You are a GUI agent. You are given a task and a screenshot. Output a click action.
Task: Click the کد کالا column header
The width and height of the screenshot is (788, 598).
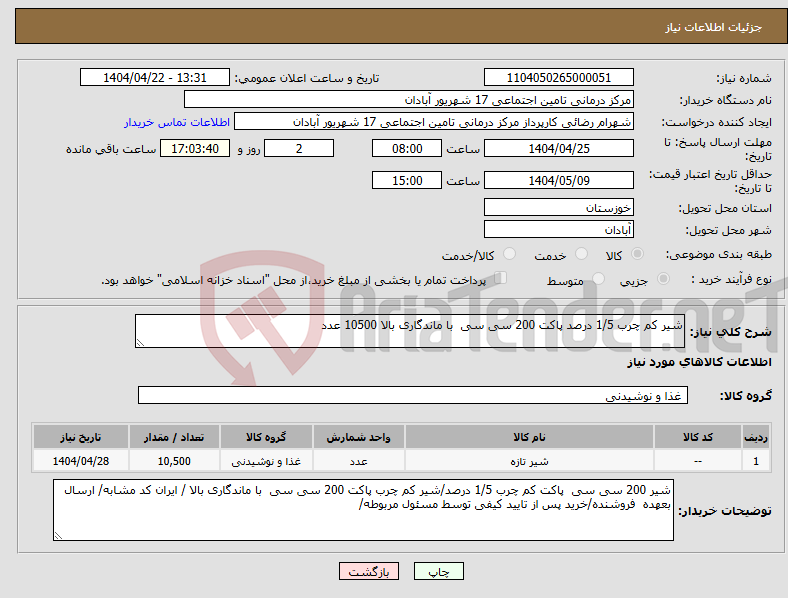tap(698, 437)
